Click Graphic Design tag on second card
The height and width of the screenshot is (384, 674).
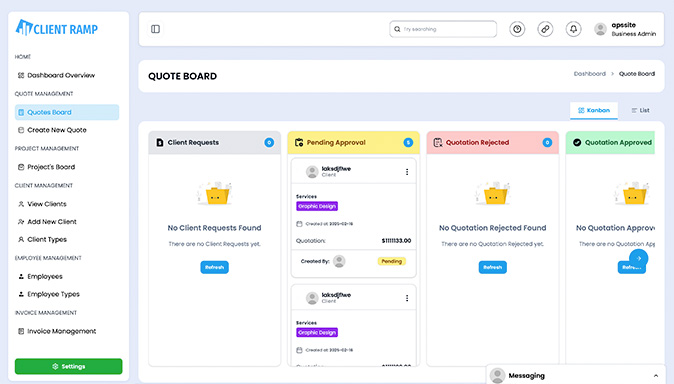coord(317,332)
